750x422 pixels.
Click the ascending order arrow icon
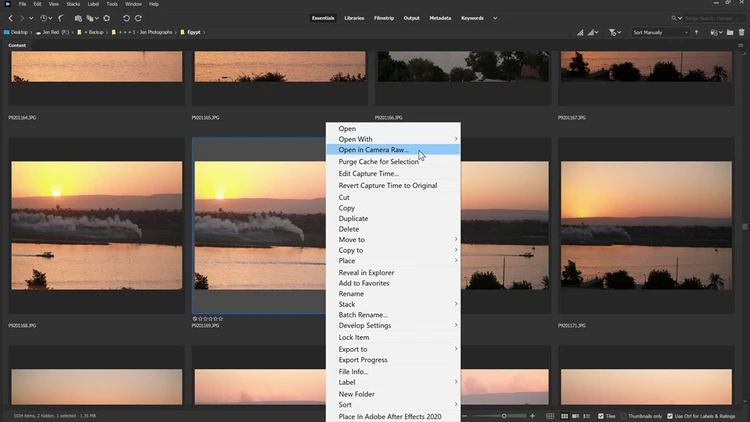tap(696, 33)
